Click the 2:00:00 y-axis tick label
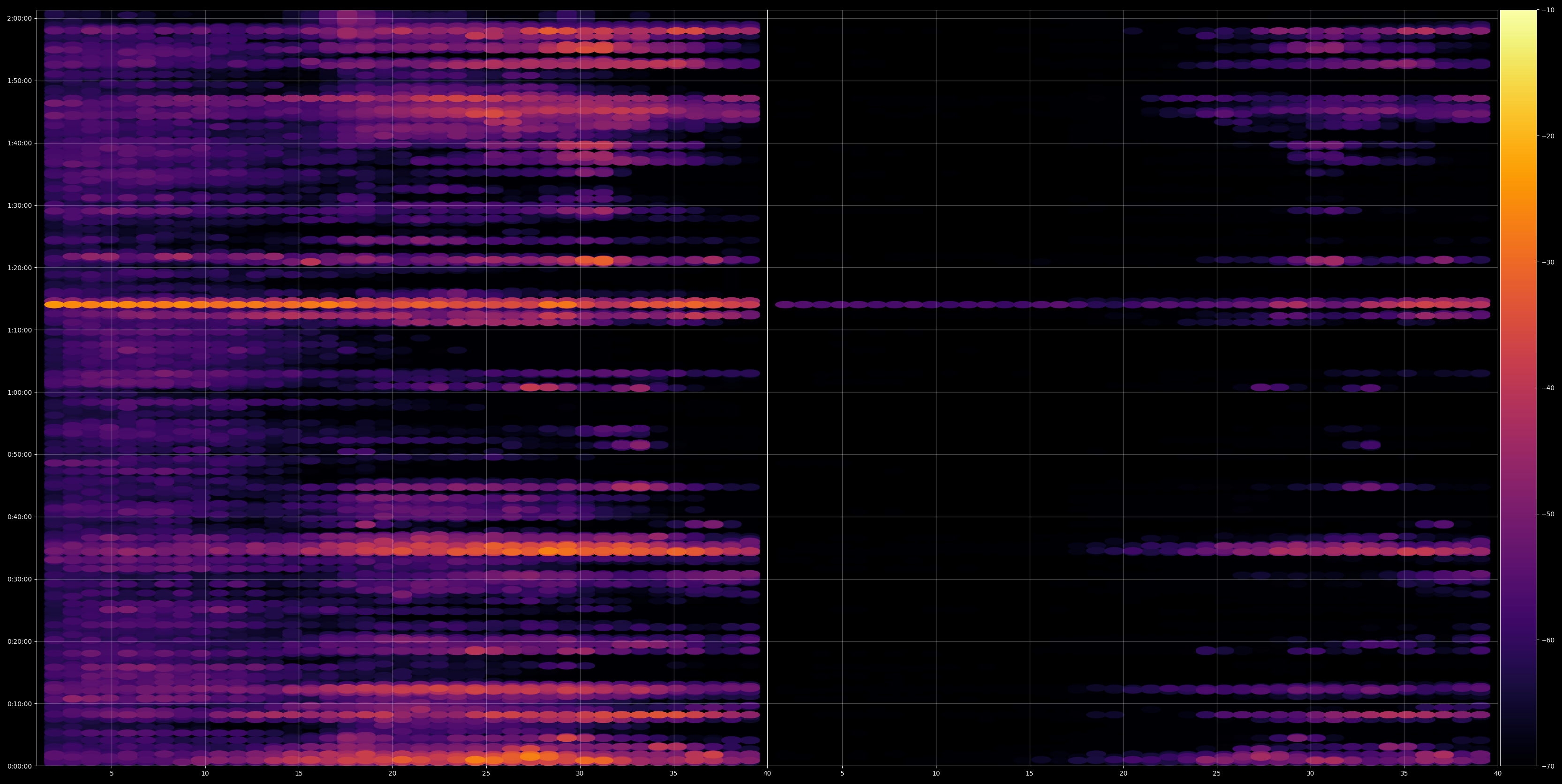Screen dimensions: 1562x784 (19, 18)
